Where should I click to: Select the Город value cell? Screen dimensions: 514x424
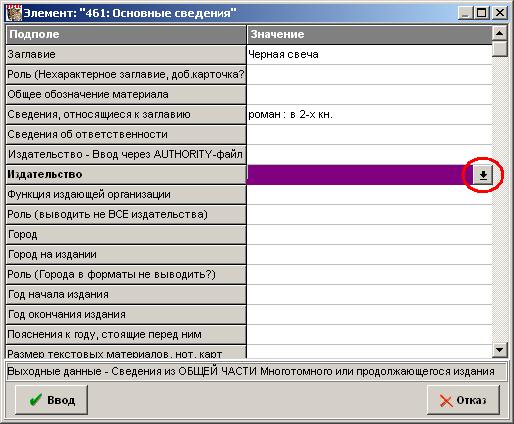coord(369,234)
